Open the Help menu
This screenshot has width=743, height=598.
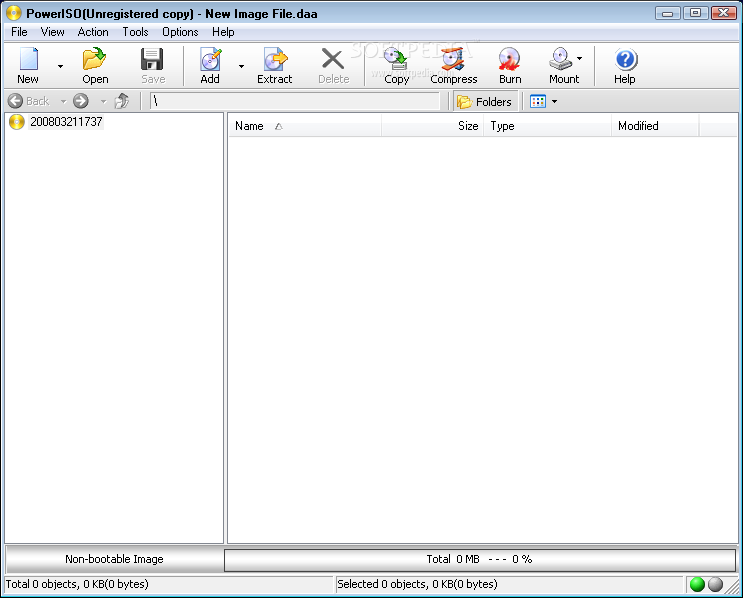click(223, 32)
